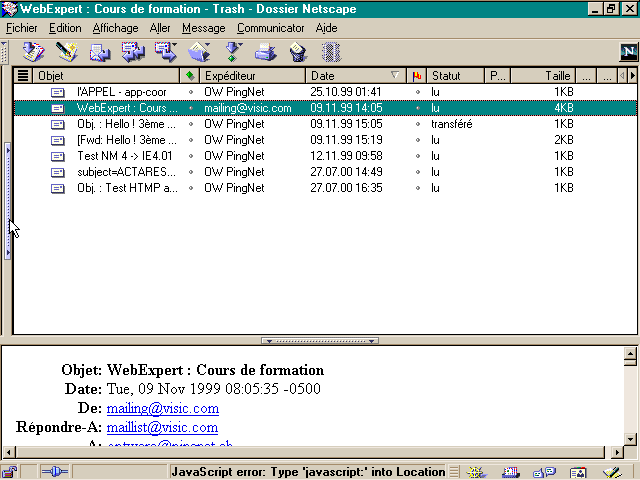Toggle the online/offline plug icon

coord(55,472)
